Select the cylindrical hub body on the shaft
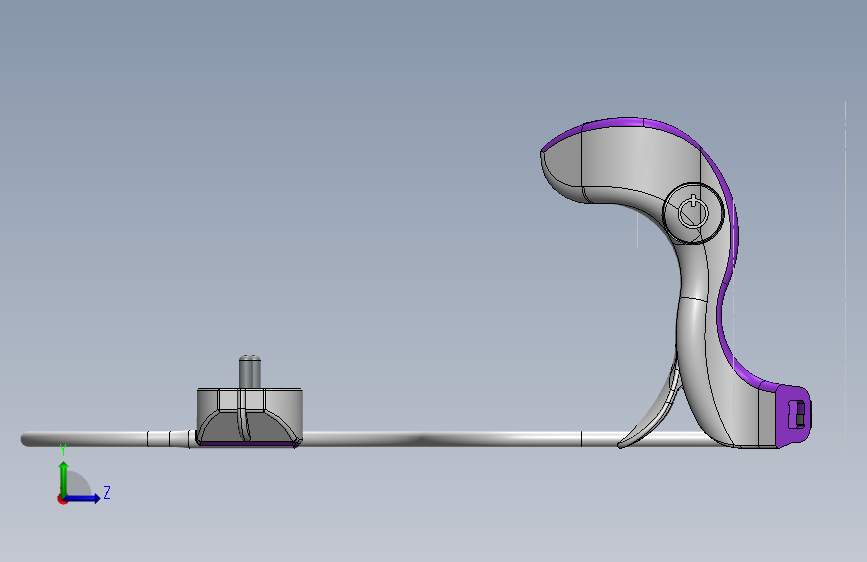The height and width of the screenshot is (562, 867). [249, 417]
